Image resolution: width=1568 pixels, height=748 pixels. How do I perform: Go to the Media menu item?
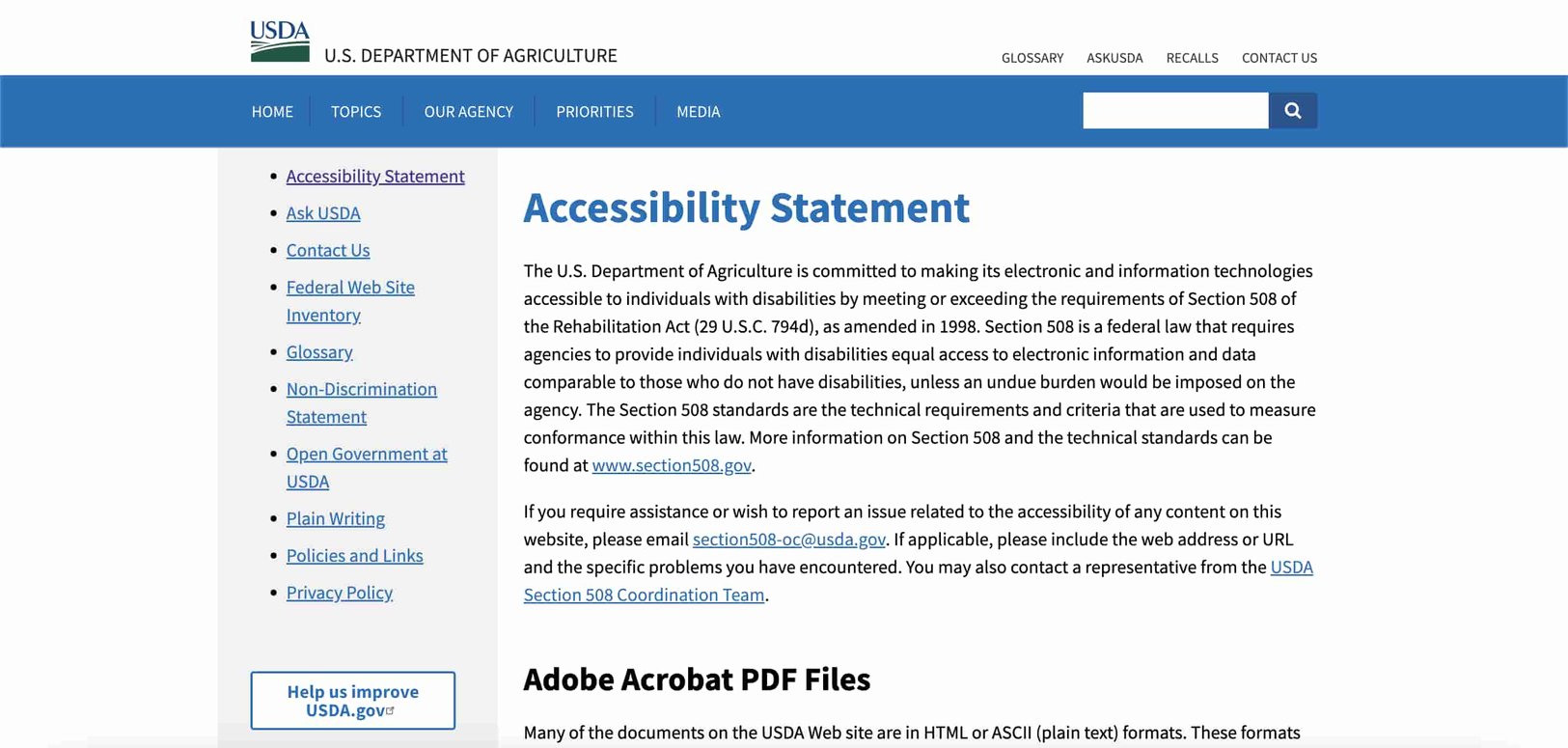tap(698, 112)
